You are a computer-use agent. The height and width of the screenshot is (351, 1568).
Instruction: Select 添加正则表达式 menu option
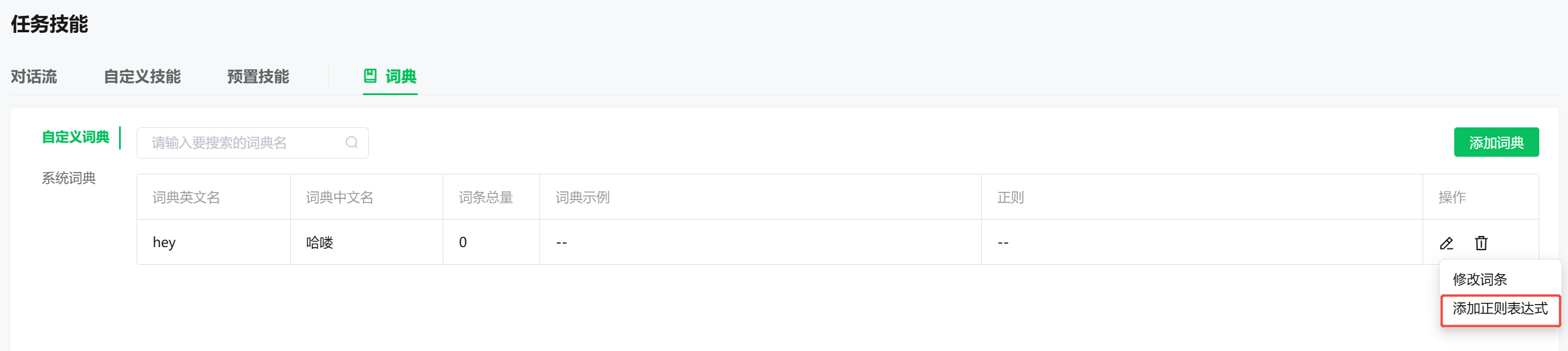[1500, 309]
